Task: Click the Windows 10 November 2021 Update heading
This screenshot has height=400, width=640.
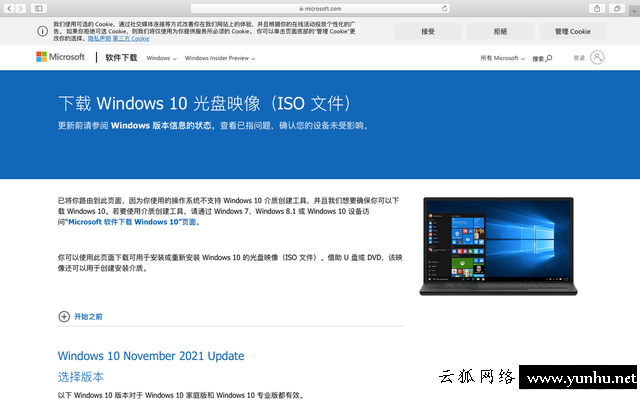Action: 151,356
